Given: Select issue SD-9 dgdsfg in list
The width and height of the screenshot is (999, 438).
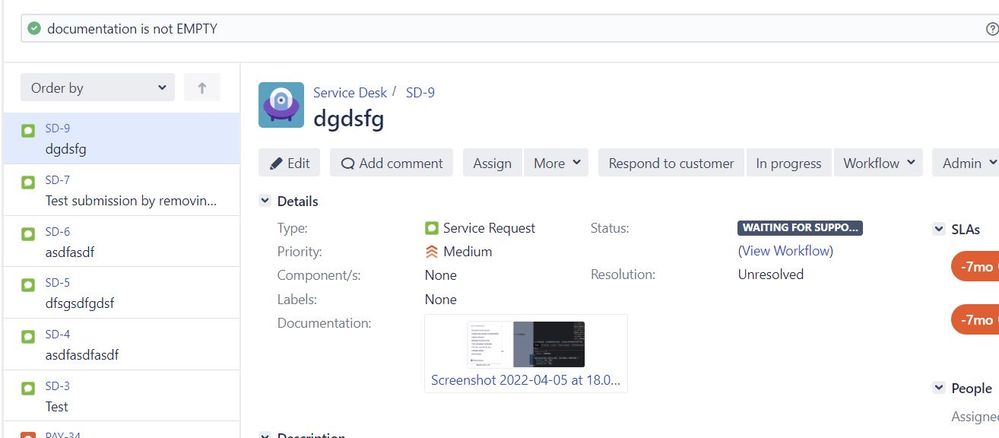Looking at the screenshot, I should tap(121, 138).
